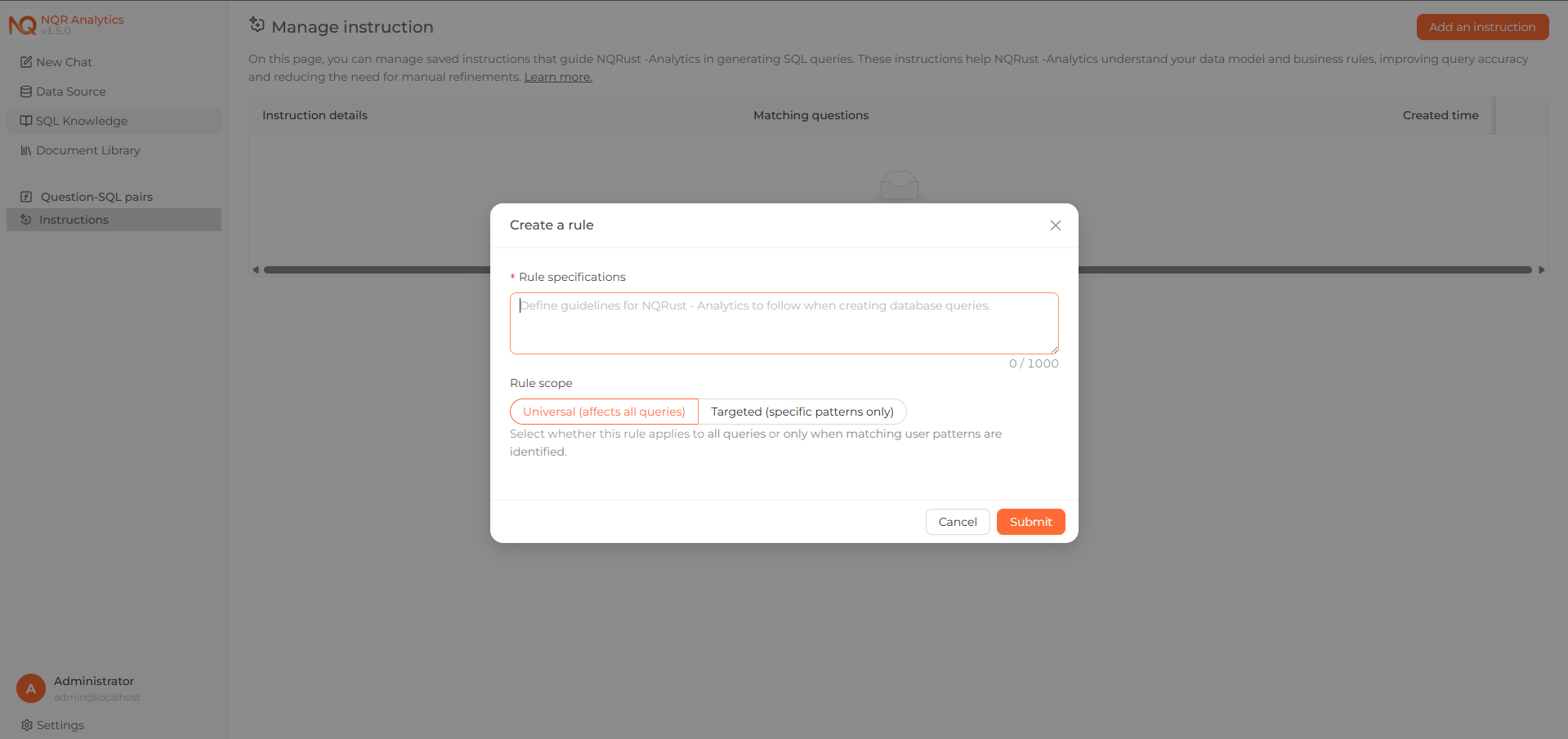Submit the new rule

[1031, 522]
